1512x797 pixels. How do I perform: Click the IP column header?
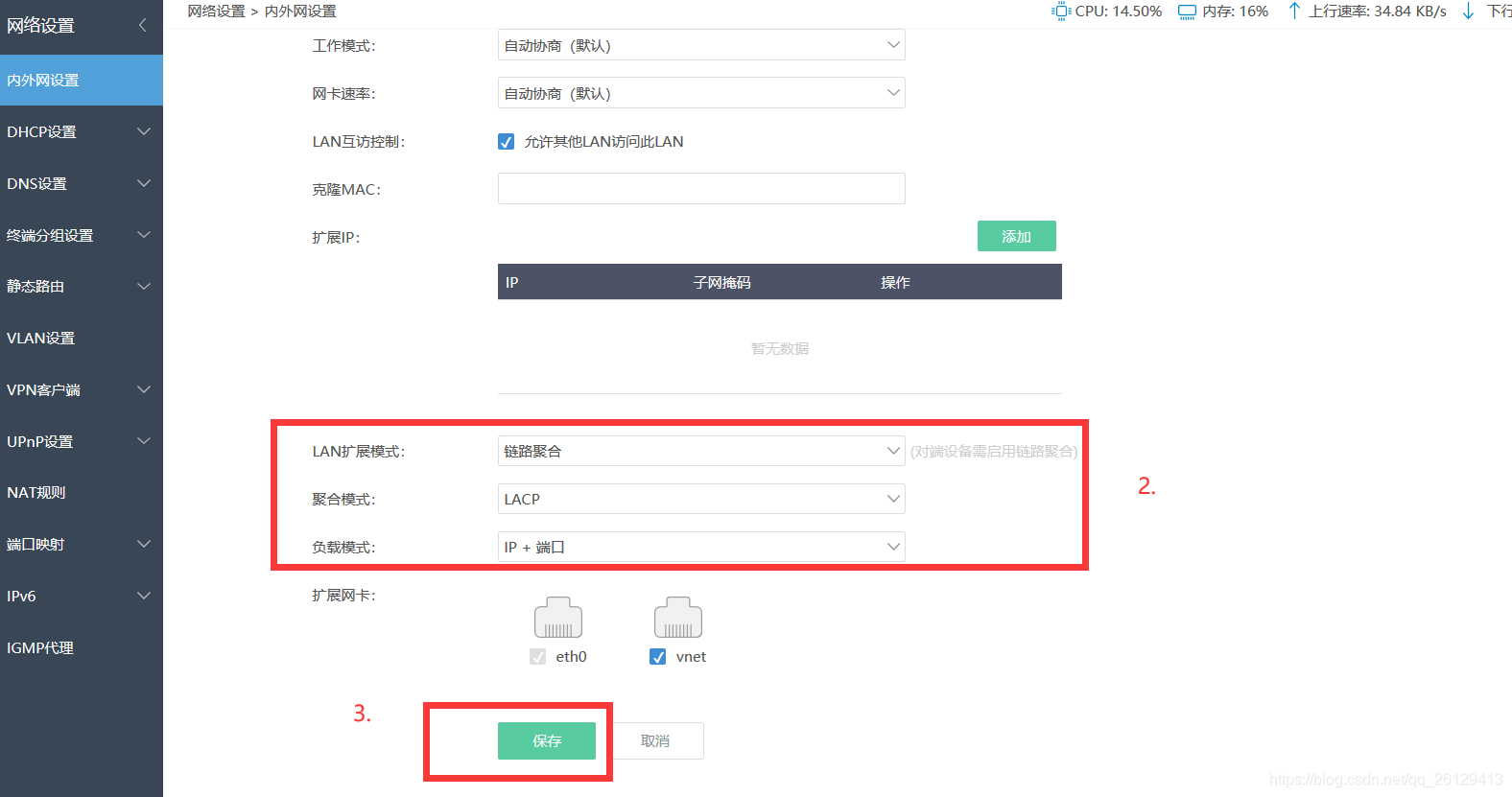pyautogui.click(x=512, y=282)
